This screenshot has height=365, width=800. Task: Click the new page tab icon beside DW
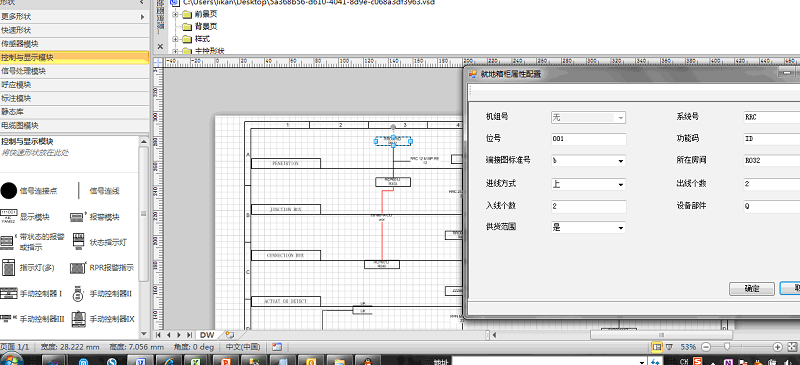coord(230,335)
